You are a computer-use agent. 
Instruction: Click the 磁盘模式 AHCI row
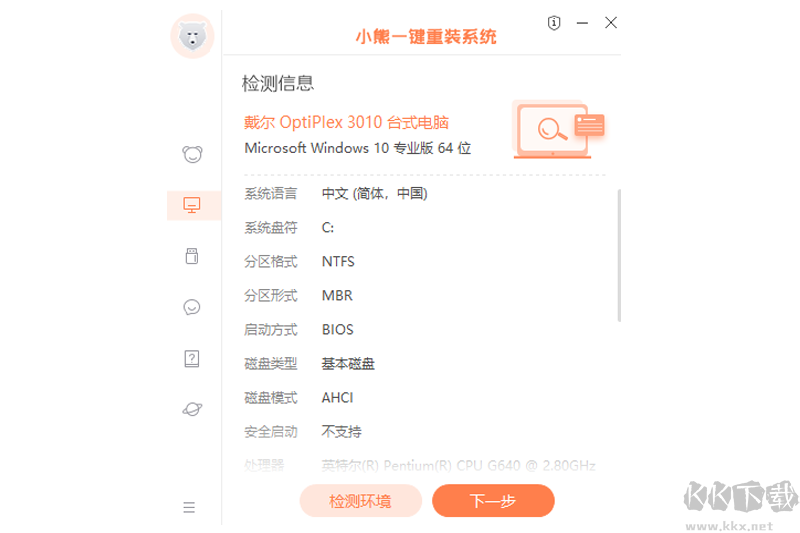point(337,397)
